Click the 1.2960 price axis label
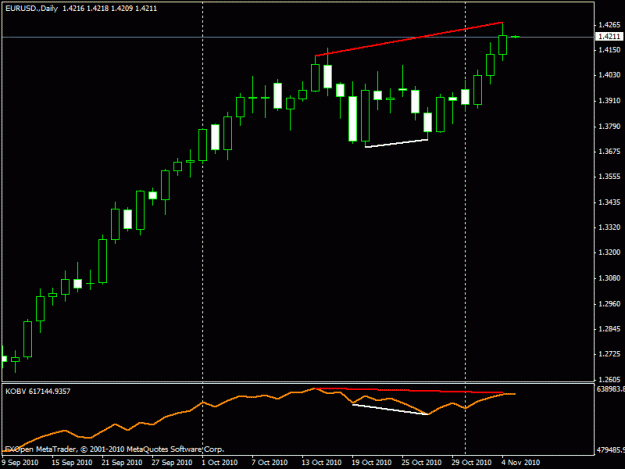Viewport: 625px width, 469px height. 609,304
